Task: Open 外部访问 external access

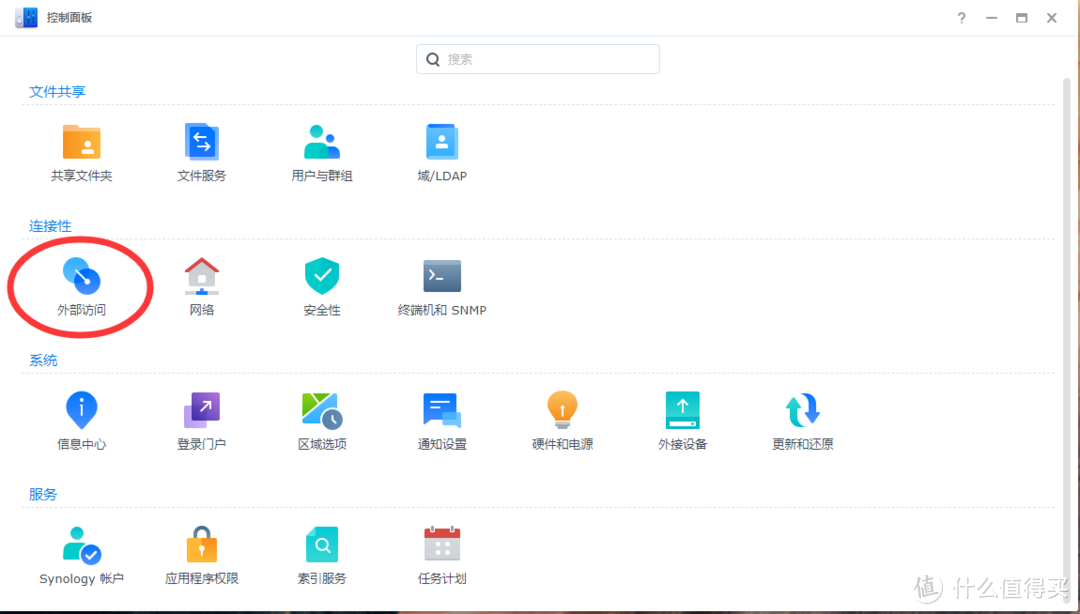Action: click(81, 276)
